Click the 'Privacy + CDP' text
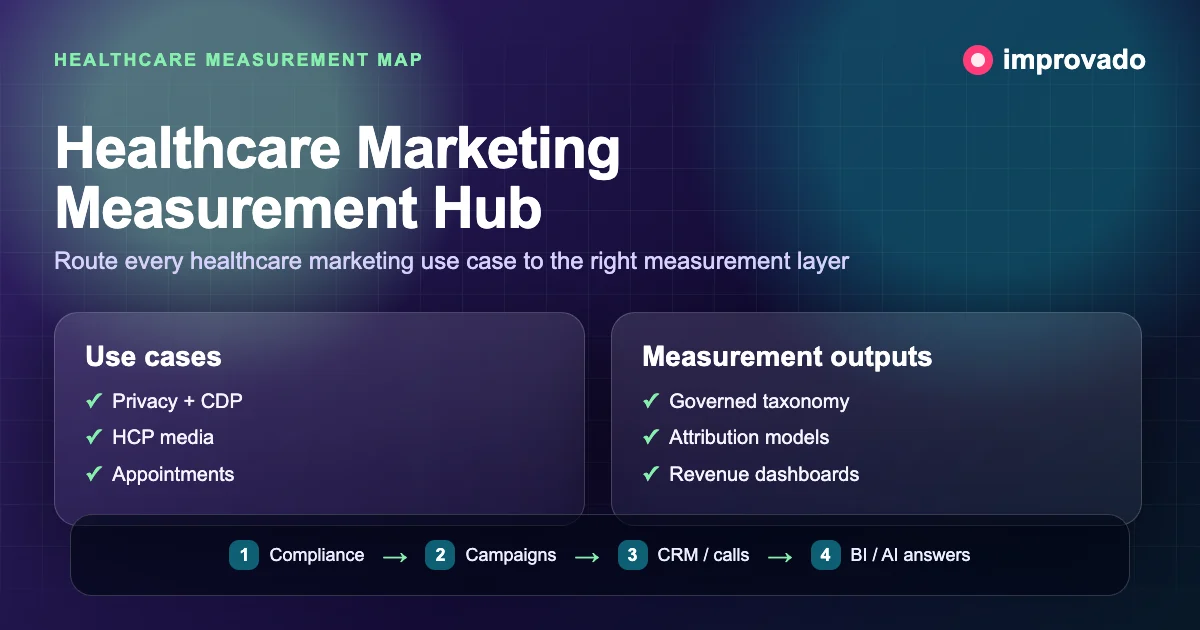 [177, 401]
